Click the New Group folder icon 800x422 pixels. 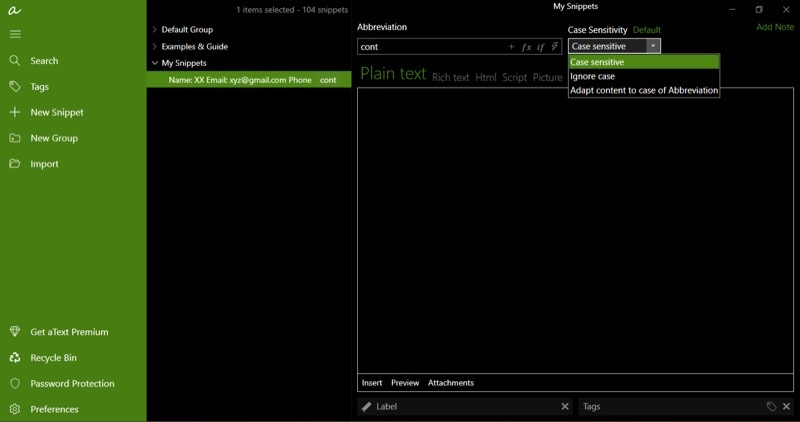[x=15, y=138]
